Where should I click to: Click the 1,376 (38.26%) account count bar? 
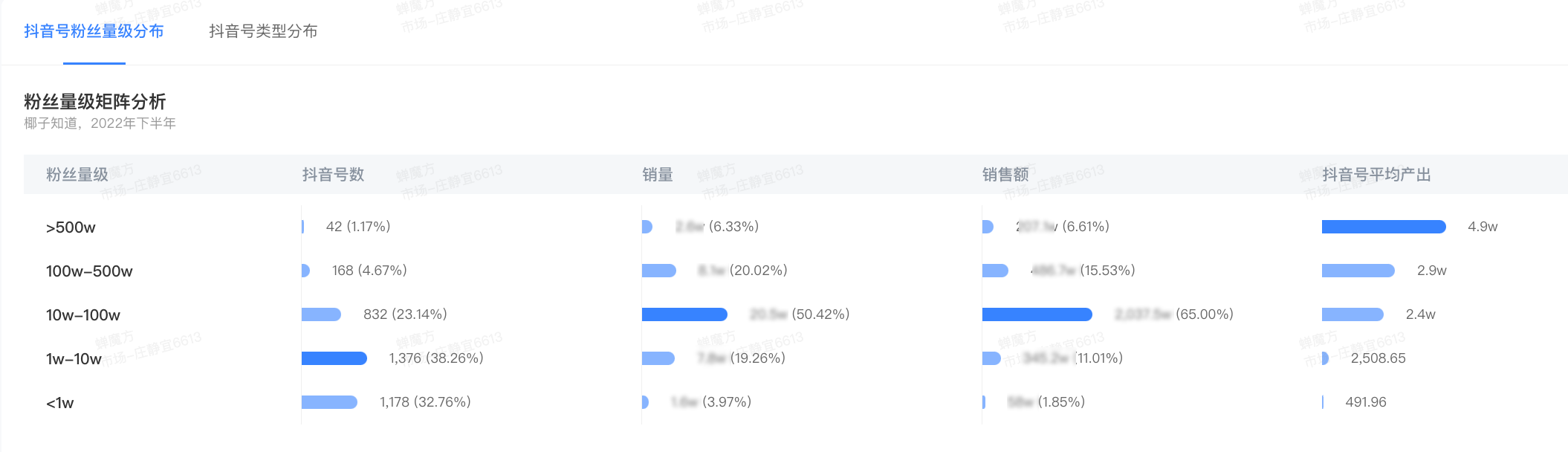(334, 358)
